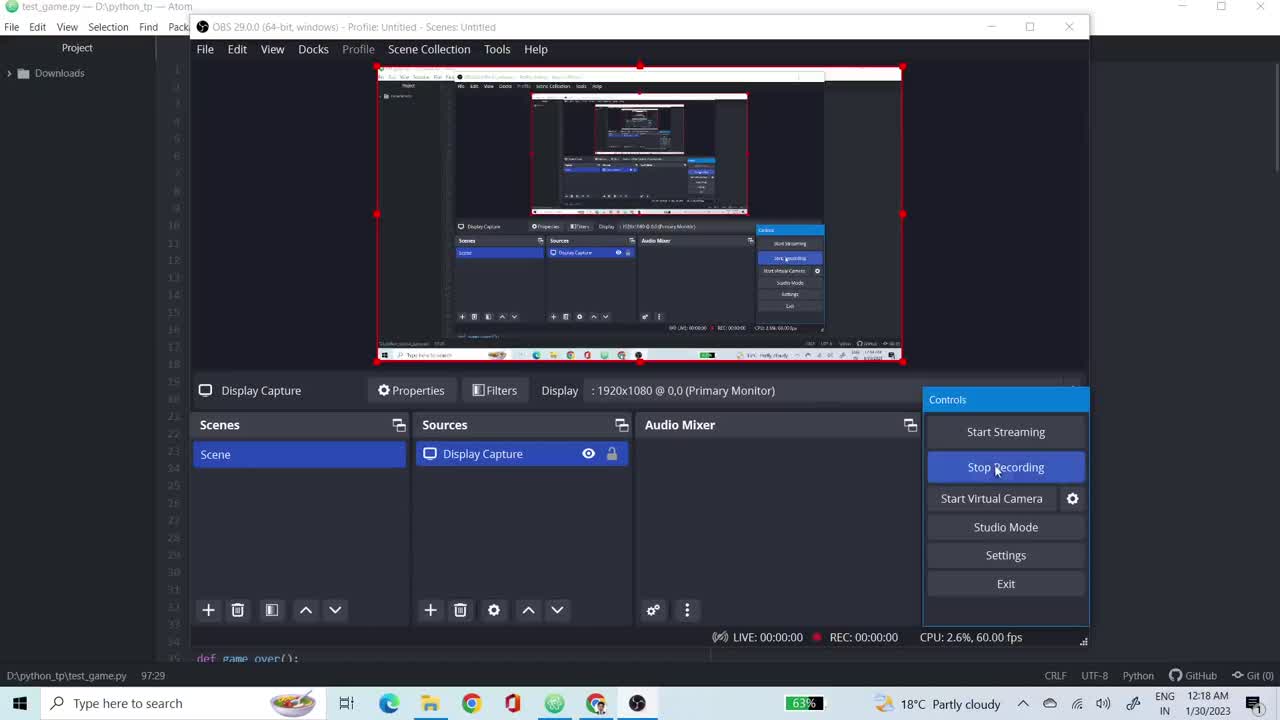Viewport: 1280px width, 720px height.
Task: Enable Studio Mode
Action: [1006, 527]
